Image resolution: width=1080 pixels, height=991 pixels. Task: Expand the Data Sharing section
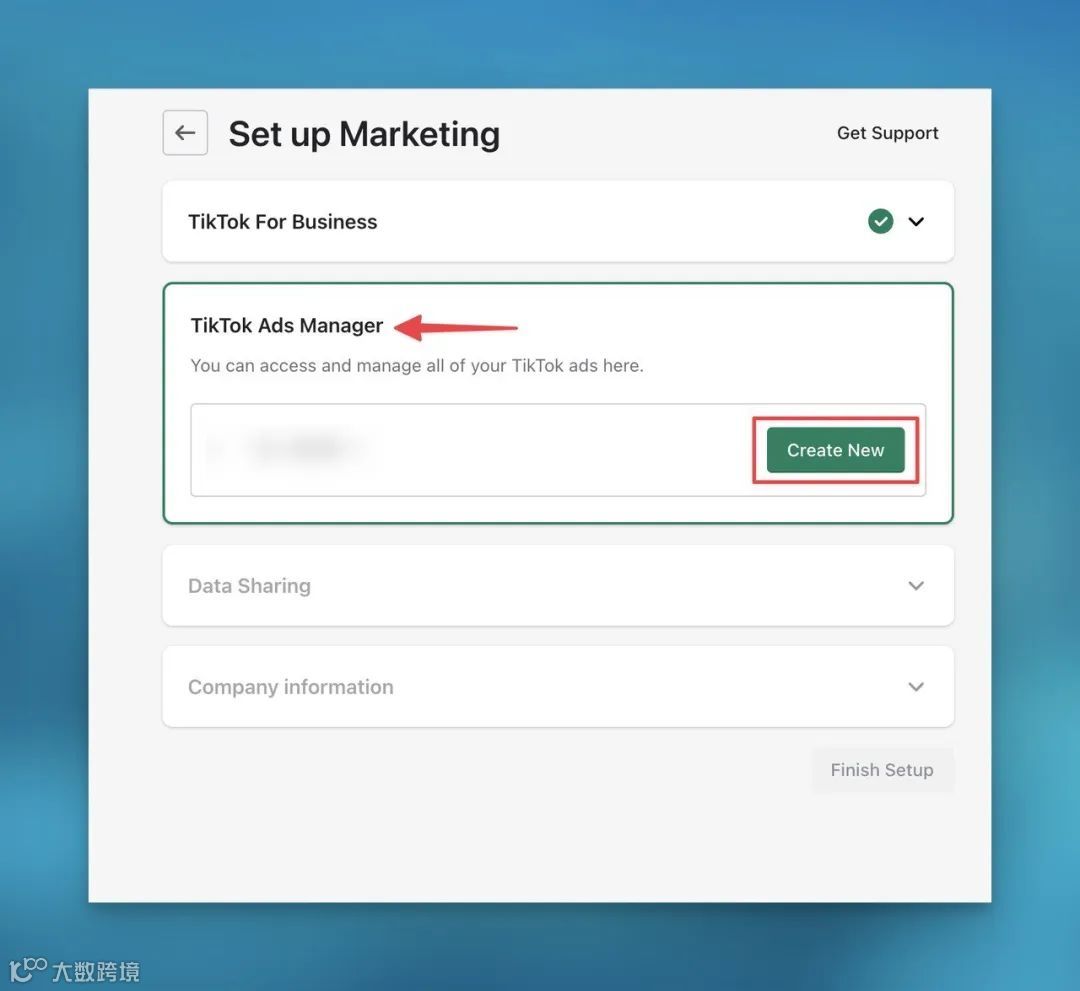915,585
